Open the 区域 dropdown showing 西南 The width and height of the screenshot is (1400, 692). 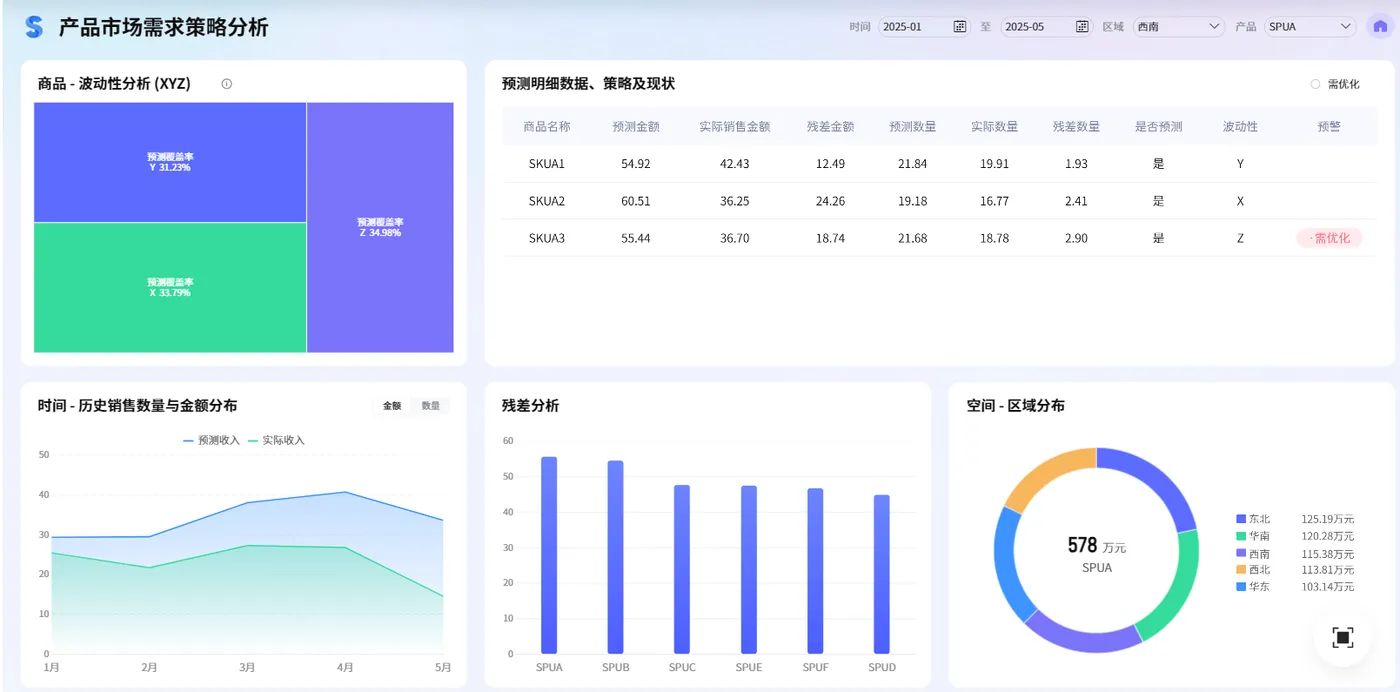1179,27
